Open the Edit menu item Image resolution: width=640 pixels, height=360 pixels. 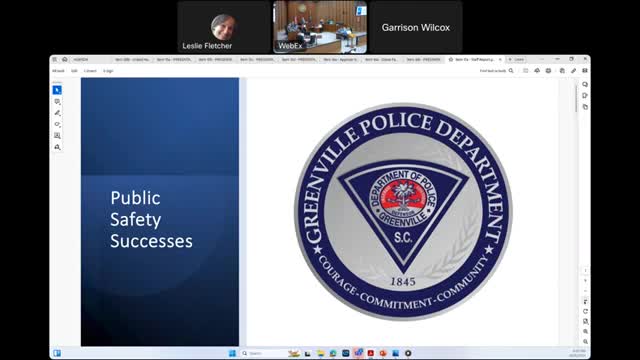[74, 71]
